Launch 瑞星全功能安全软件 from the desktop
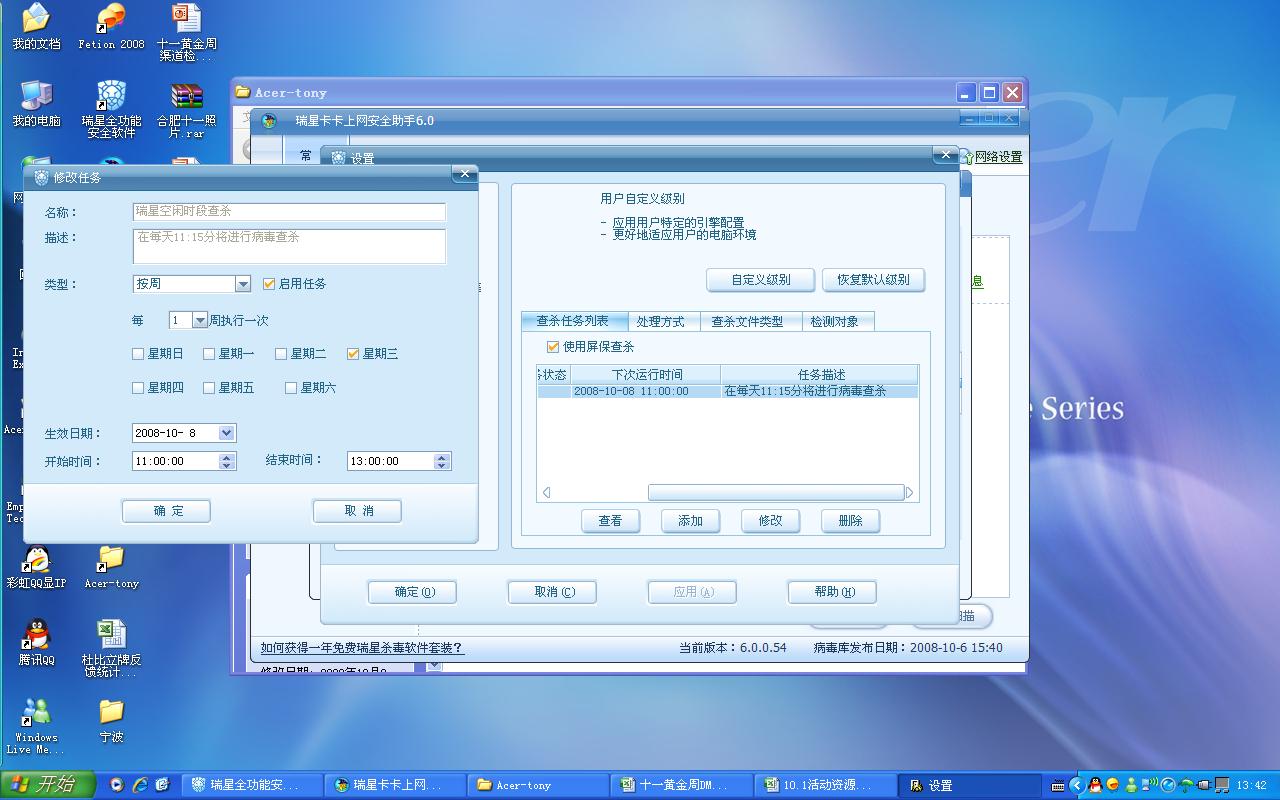This screenshot has height=800, width=1280. pyautogui.click(x=111, y=110)
